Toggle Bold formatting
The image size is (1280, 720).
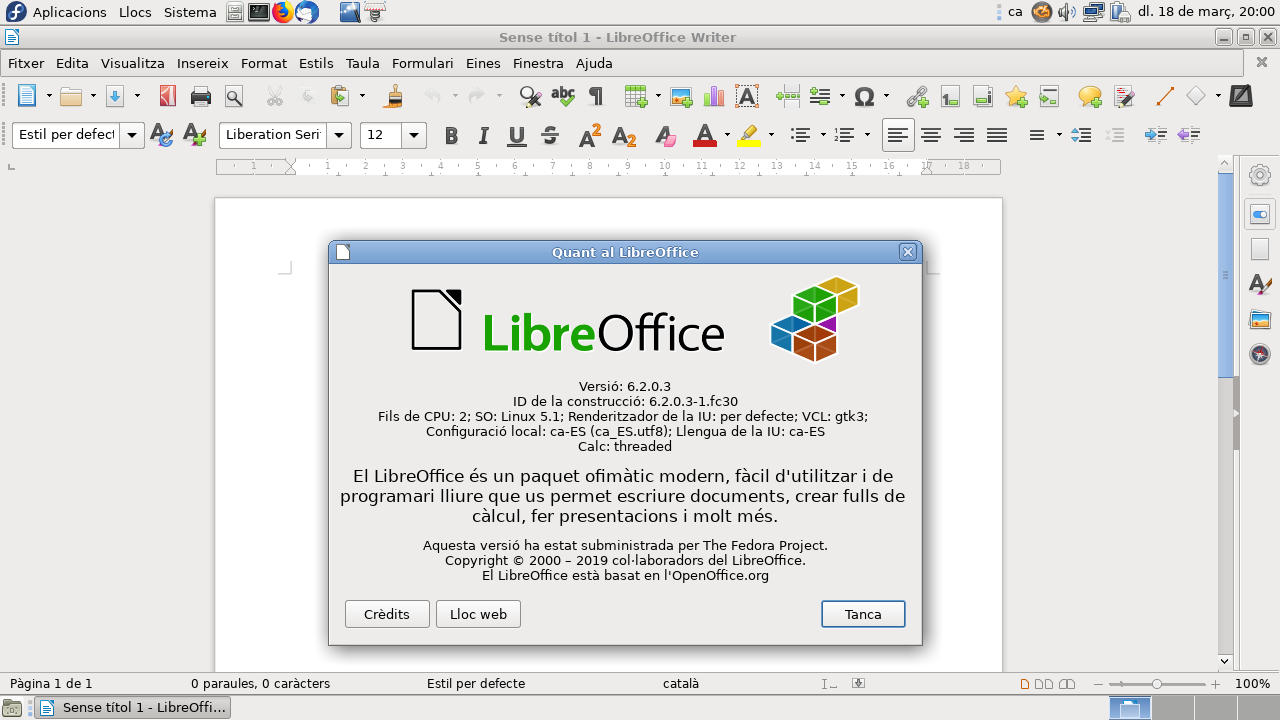pos(451,135)
